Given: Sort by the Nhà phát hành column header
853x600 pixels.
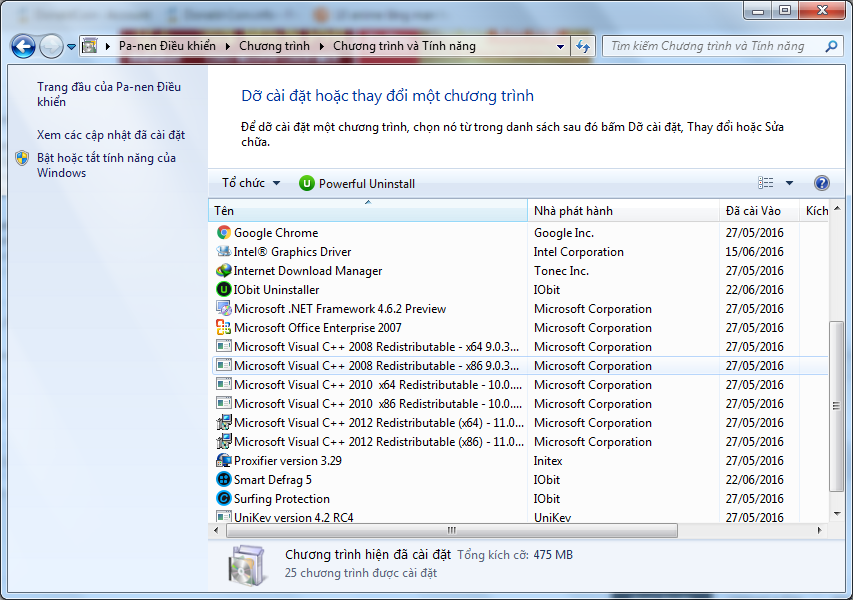Looking at the screenshot, I should click(623, 211).
